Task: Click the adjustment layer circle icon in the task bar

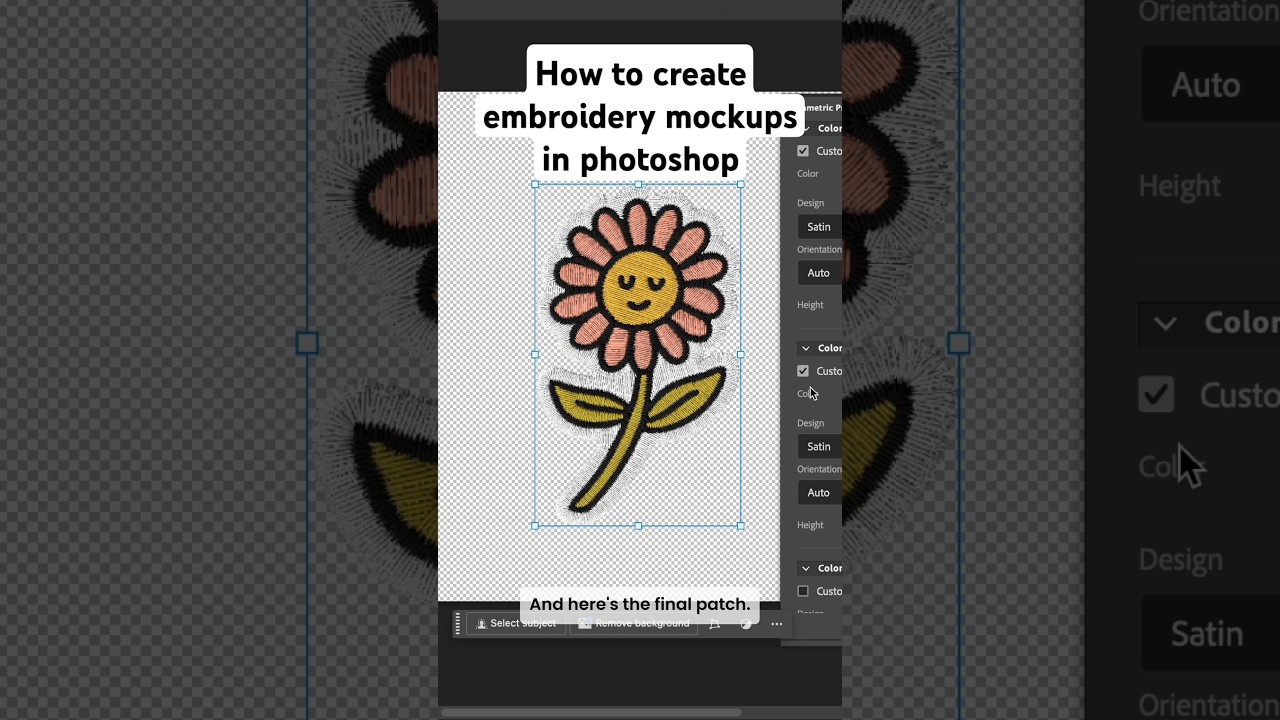Action: [745, 624]
